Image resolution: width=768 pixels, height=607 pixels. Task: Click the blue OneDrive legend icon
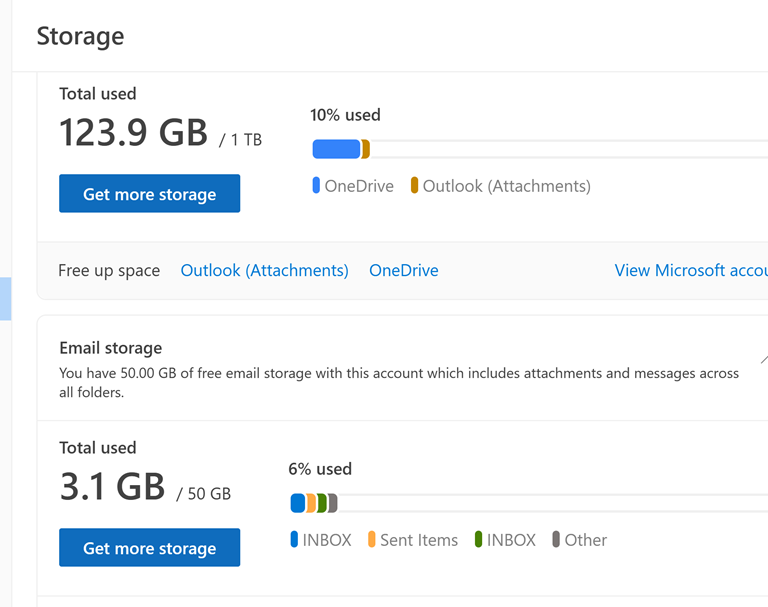click(316, 186)
